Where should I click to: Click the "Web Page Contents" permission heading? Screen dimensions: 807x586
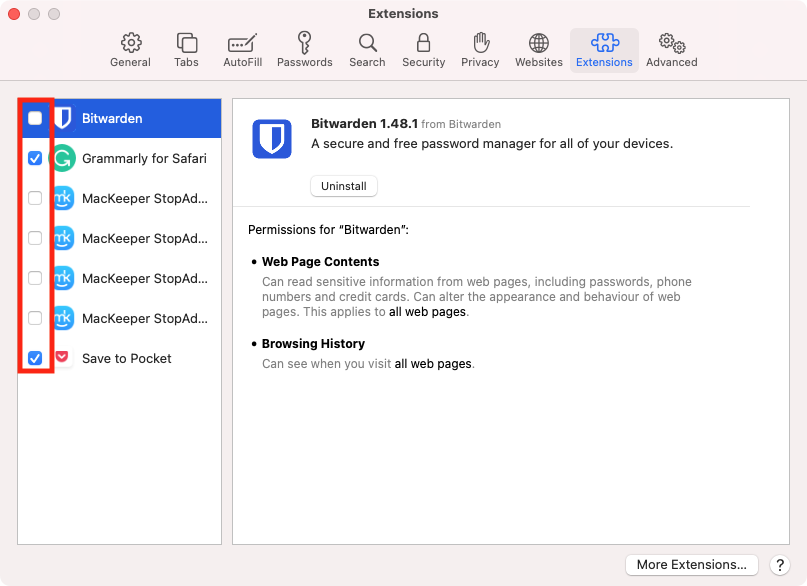pos(321,261)
